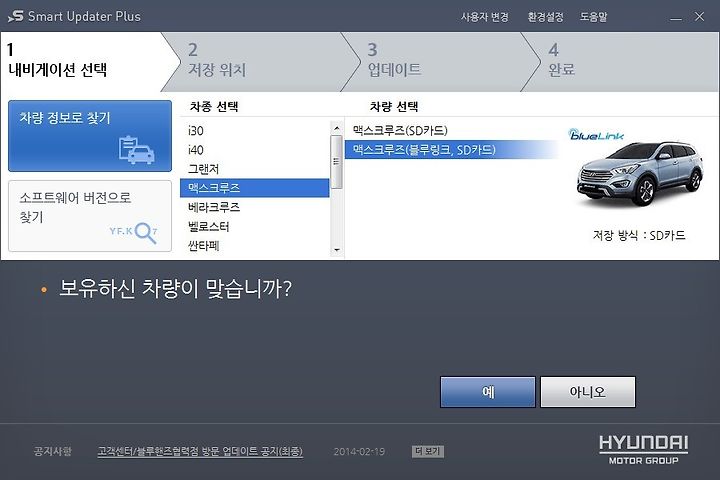Image resolution: width=720 pixels, height=480 pixels.
Task: Click the notice date 2014-02-19
Action: 359,452
